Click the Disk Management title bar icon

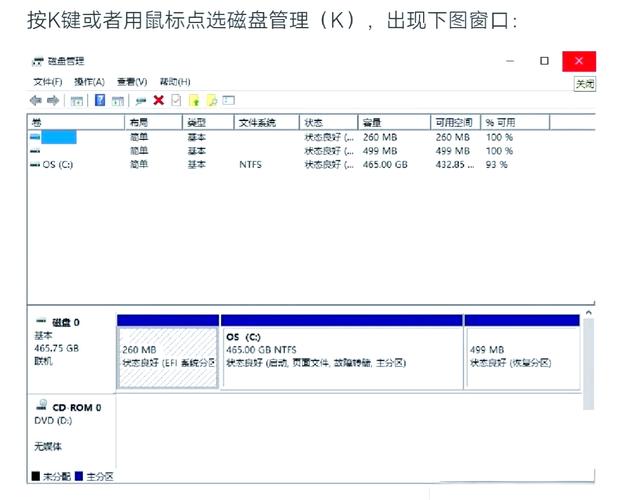(38, 62)
